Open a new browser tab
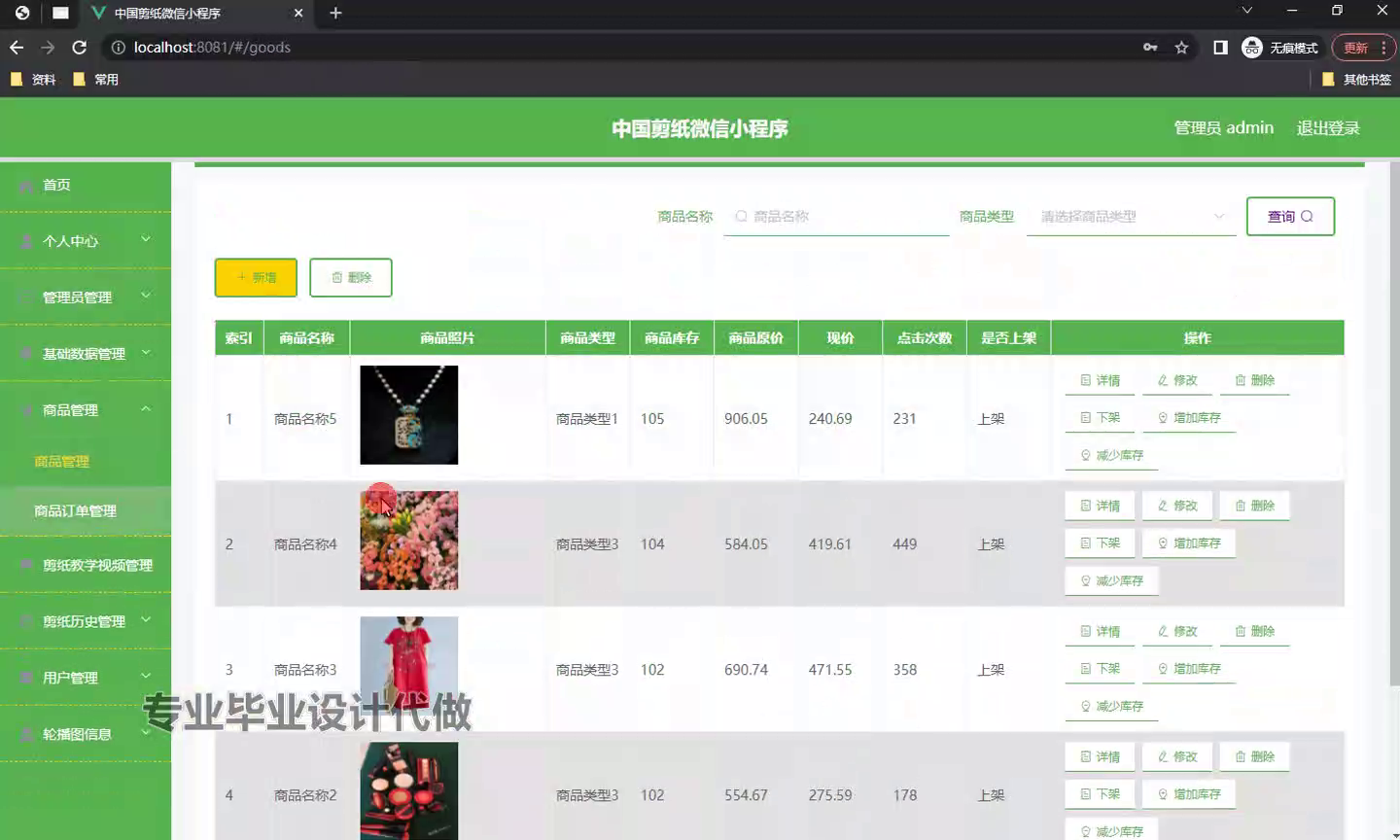Viewport: 1400px width, 840px height. pyautogui.click(x=335, y=13)
